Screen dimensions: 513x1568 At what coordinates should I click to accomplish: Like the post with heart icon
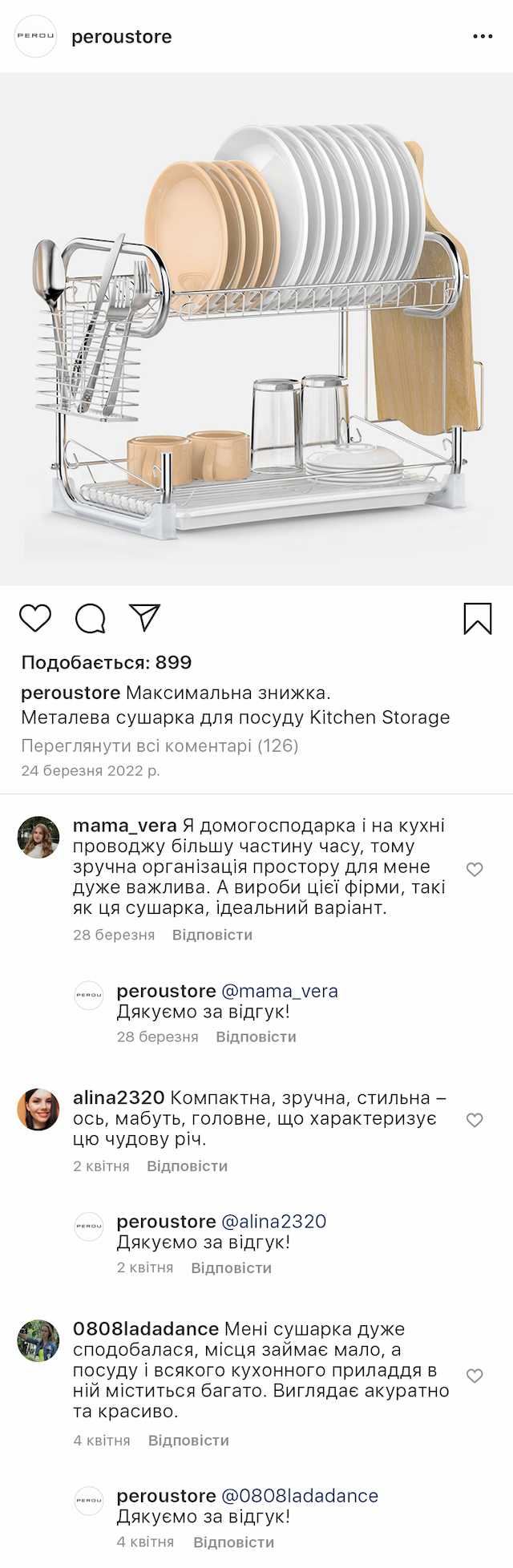(35, 618)
